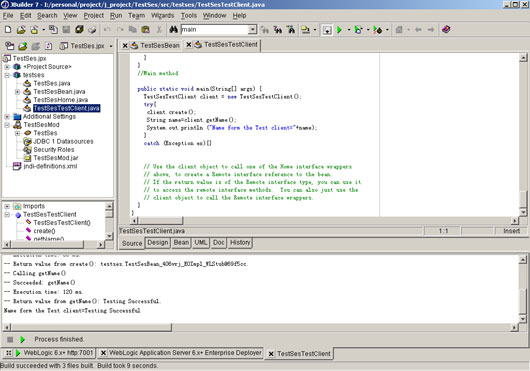Open the Wizards menu
530x371 pixels.
[163, 16]
